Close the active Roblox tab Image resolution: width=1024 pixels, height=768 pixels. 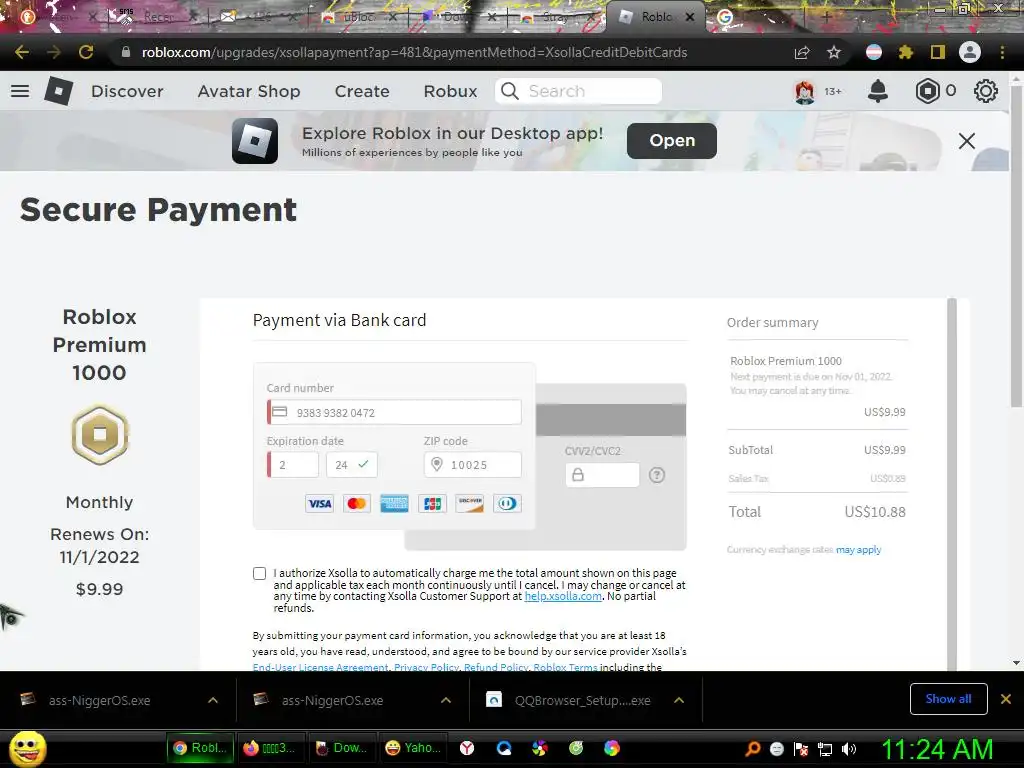point(690,17)
